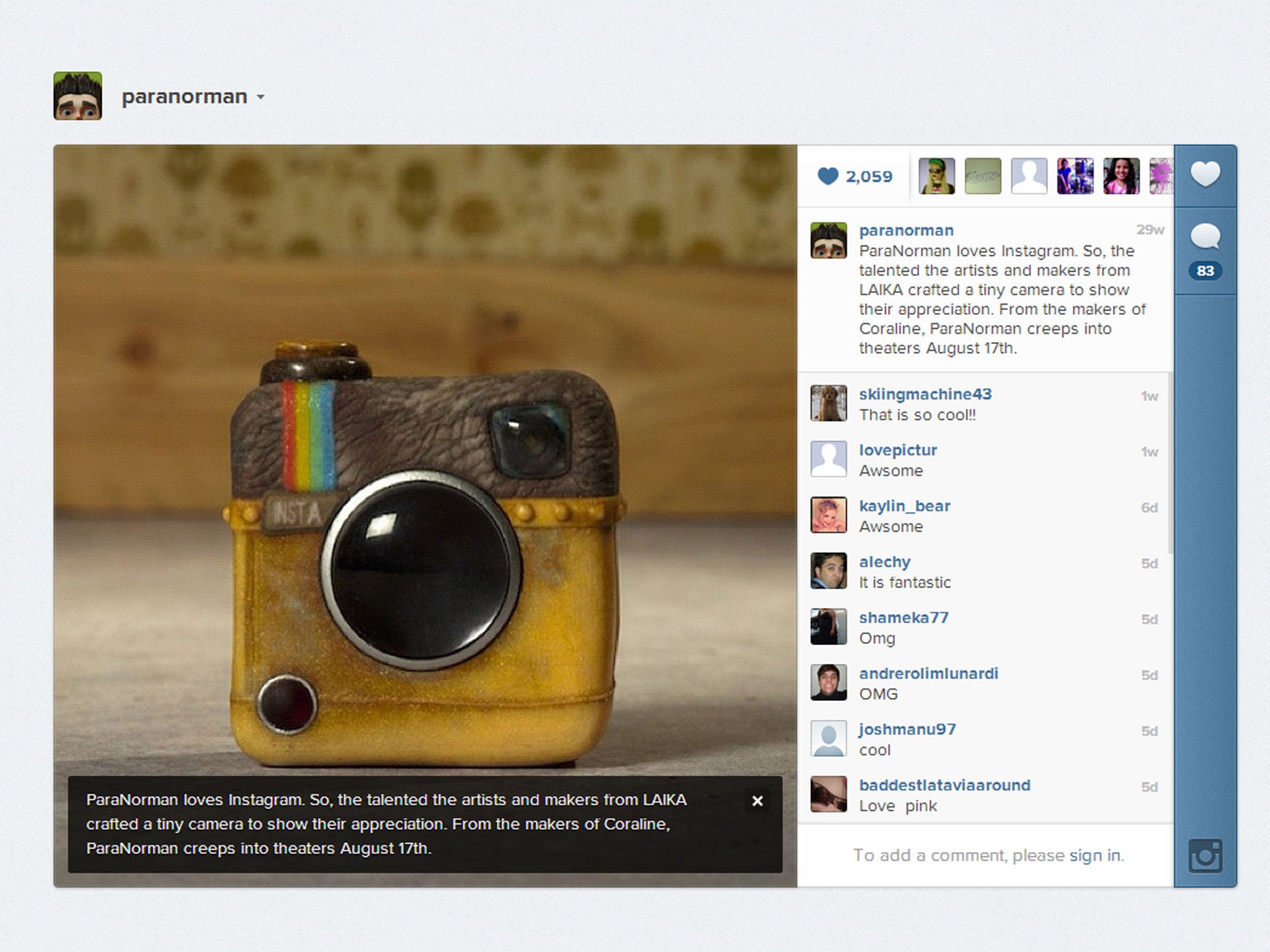Open lovepictur's profile link
Screen dimensions: 1270x952
click(897, 450)
